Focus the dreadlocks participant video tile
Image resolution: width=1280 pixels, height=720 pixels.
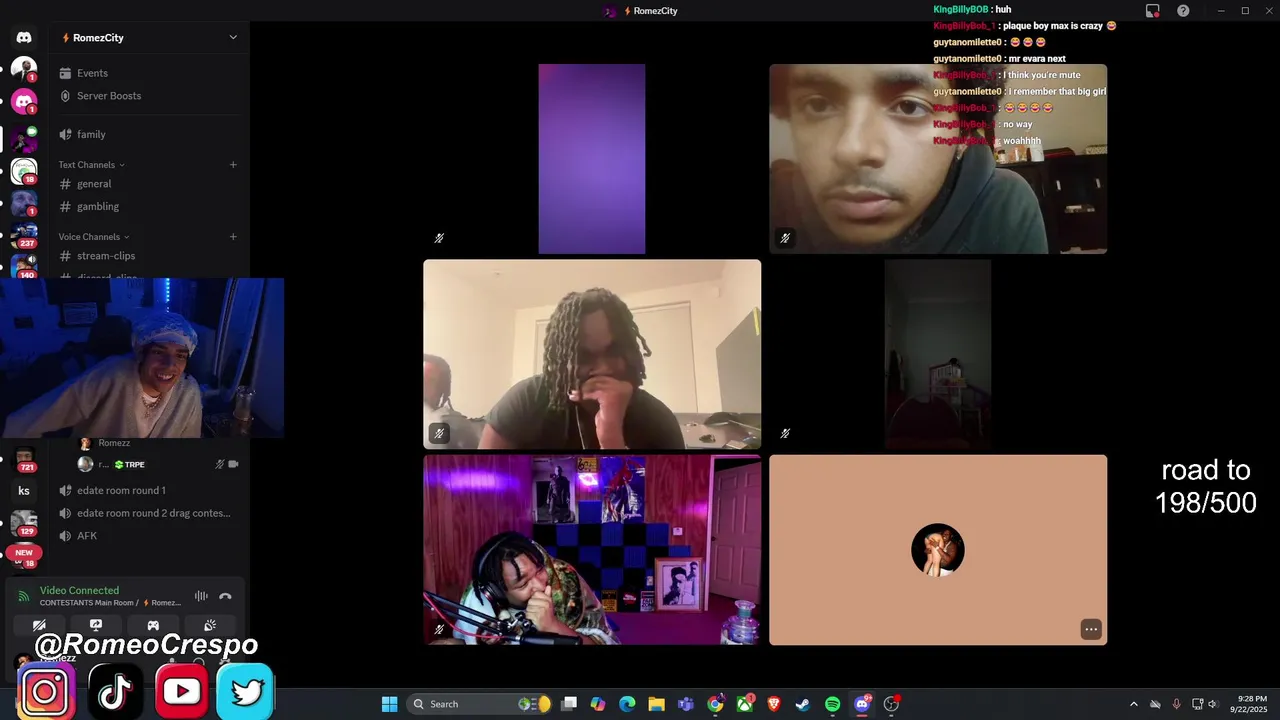pyautogui.click(x=592, y=354)
